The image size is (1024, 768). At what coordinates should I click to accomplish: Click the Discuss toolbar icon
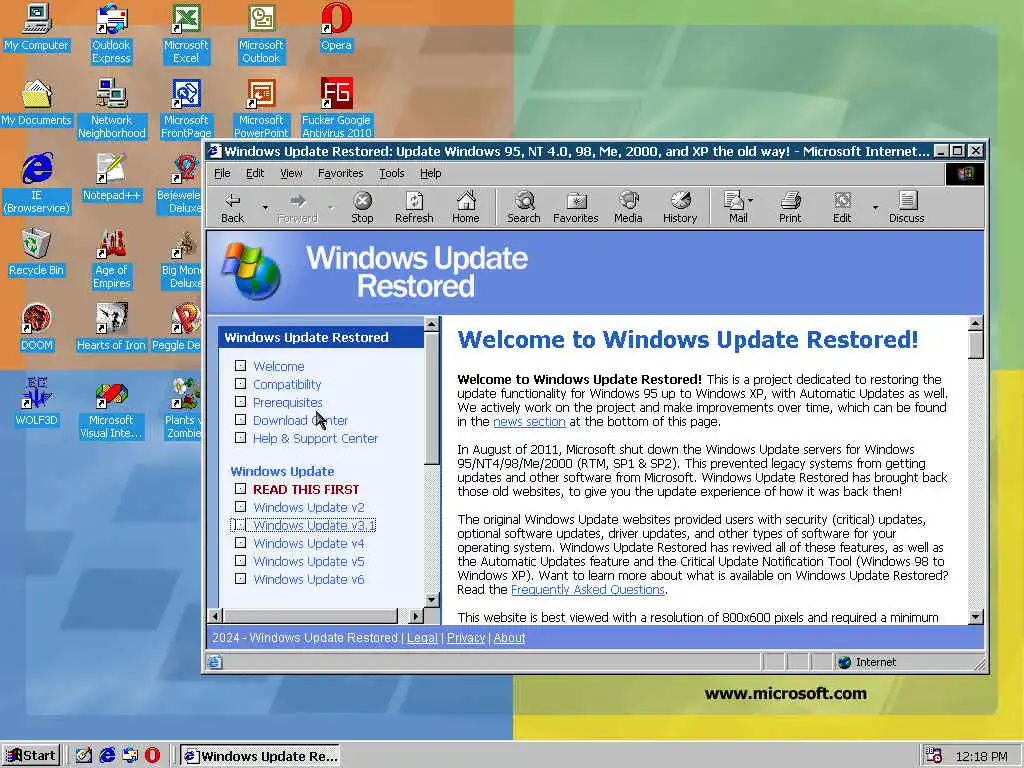pos(906,207)
